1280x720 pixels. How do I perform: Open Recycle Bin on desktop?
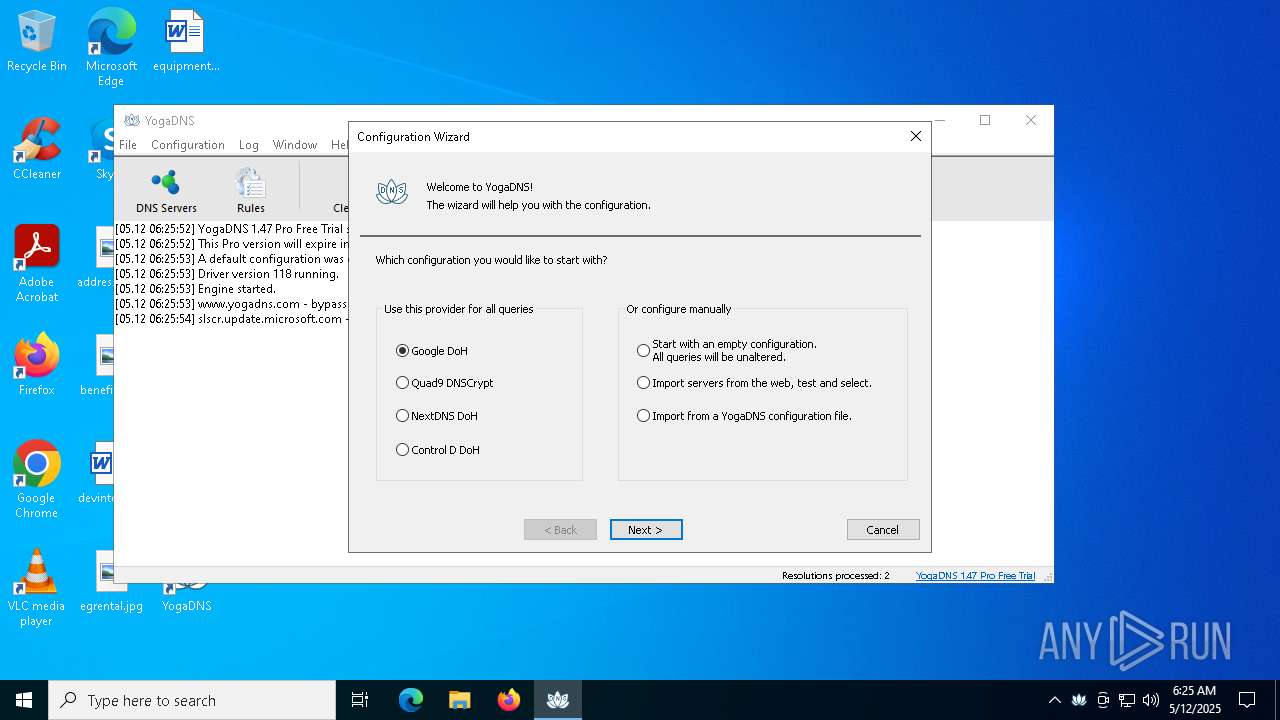point(37,42)
